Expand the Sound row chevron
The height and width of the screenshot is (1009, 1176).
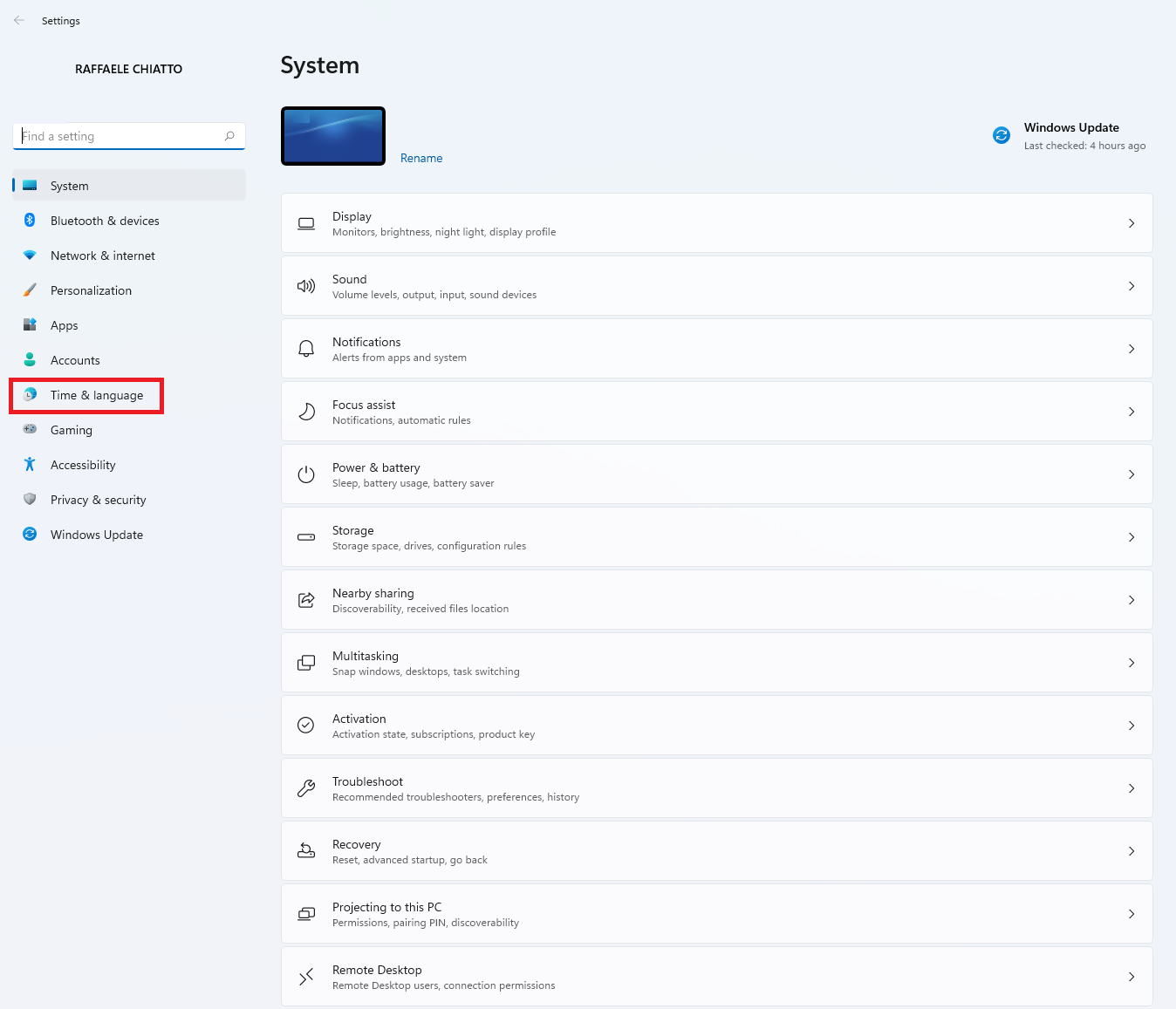click(1132, 286)
